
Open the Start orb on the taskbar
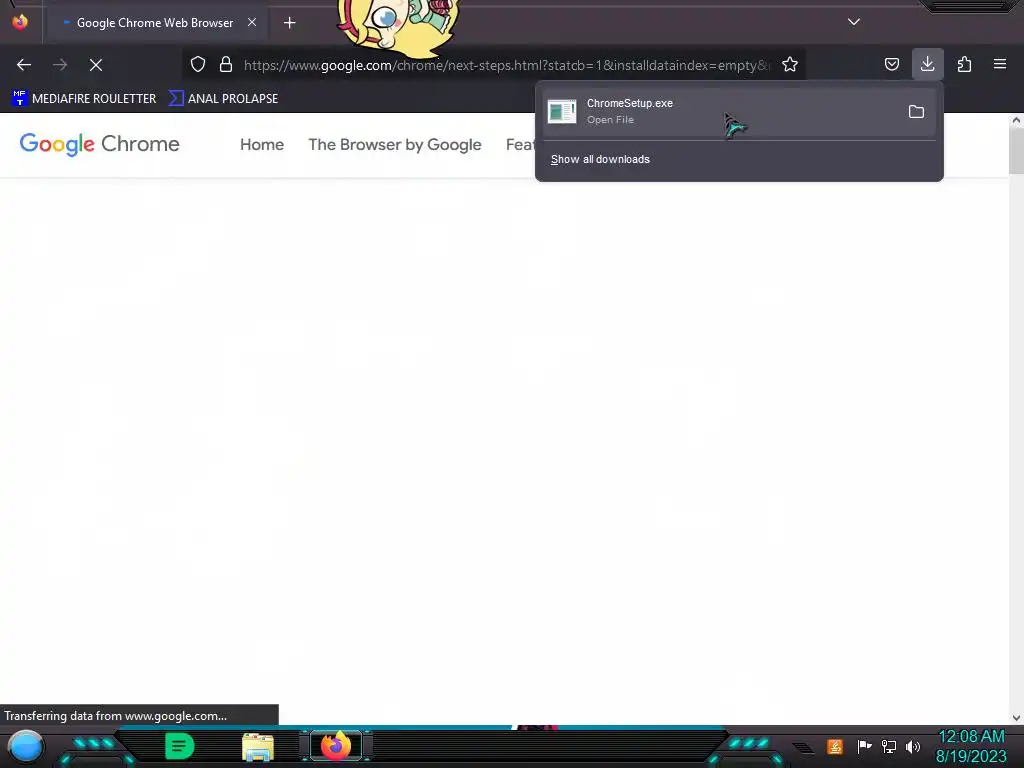point(25,746)
